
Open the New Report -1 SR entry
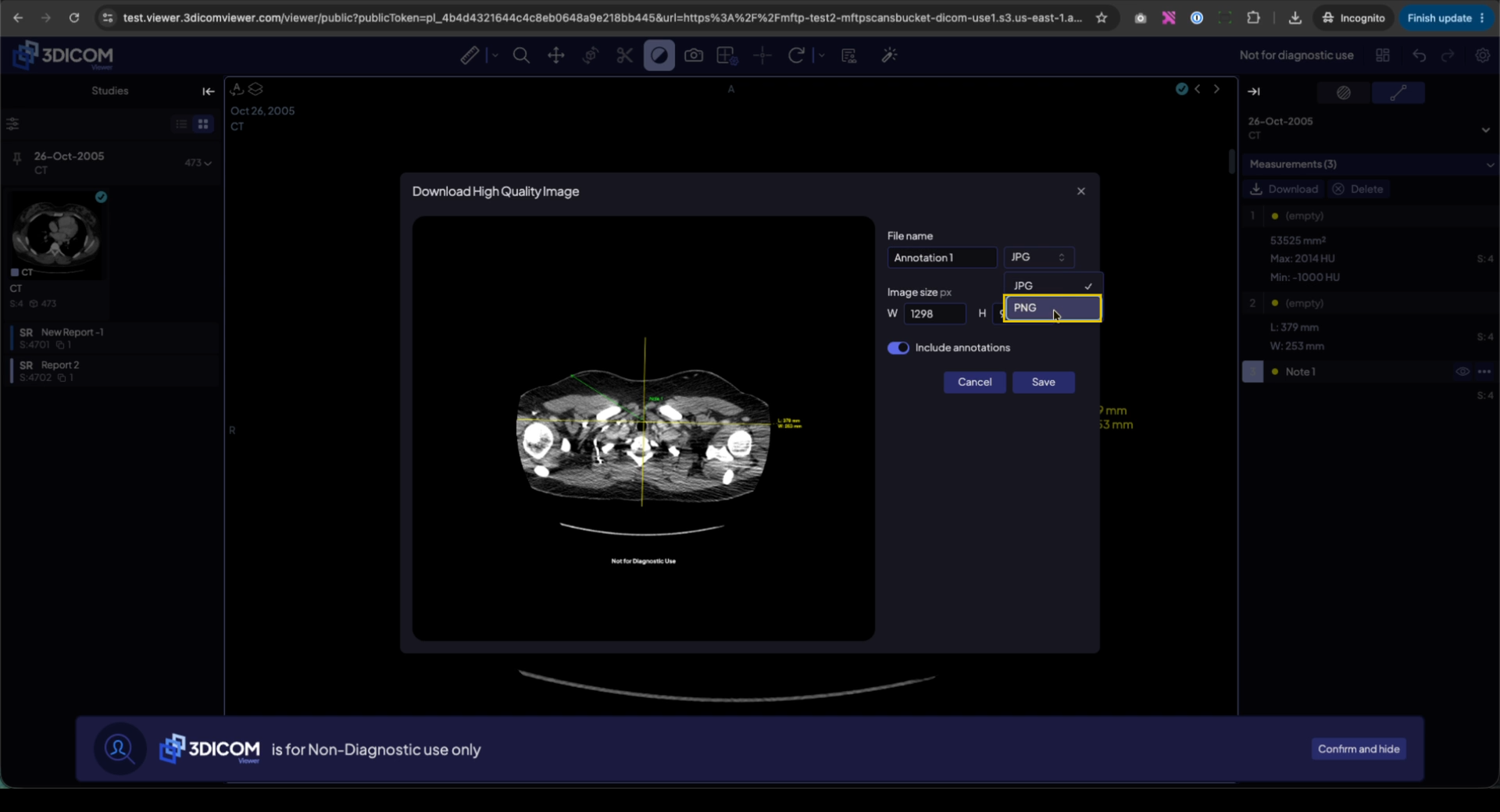click(114, 338)
